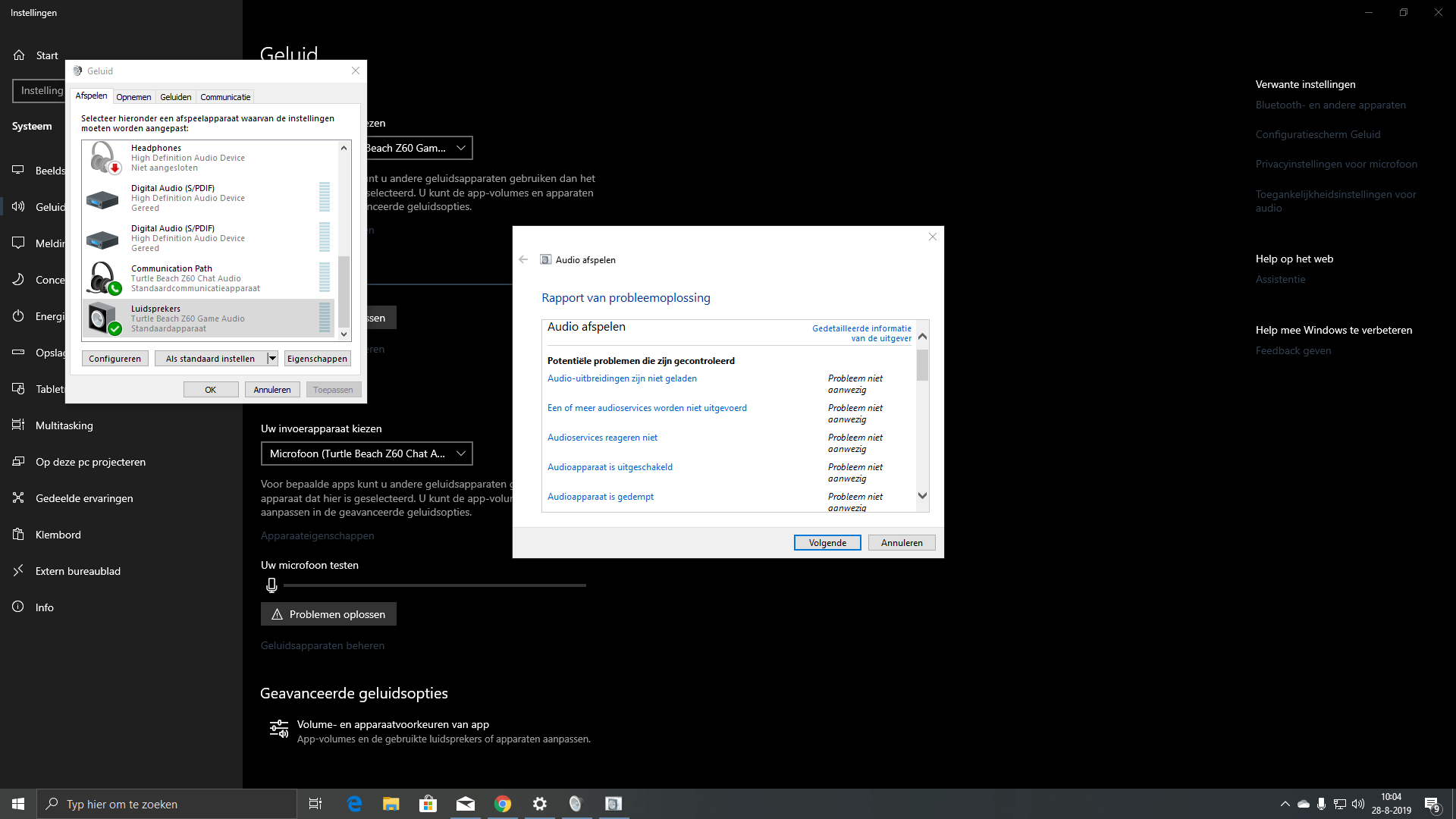Click the microphone test icon
The width and height of the screenshot is (1456, 819).
pos(271,585)
